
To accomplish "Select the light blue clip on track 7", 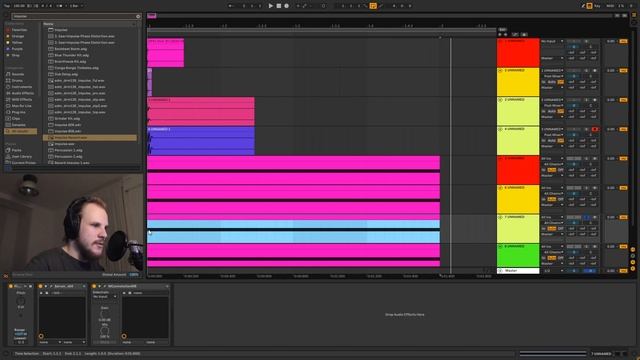I will click(293, 231).
